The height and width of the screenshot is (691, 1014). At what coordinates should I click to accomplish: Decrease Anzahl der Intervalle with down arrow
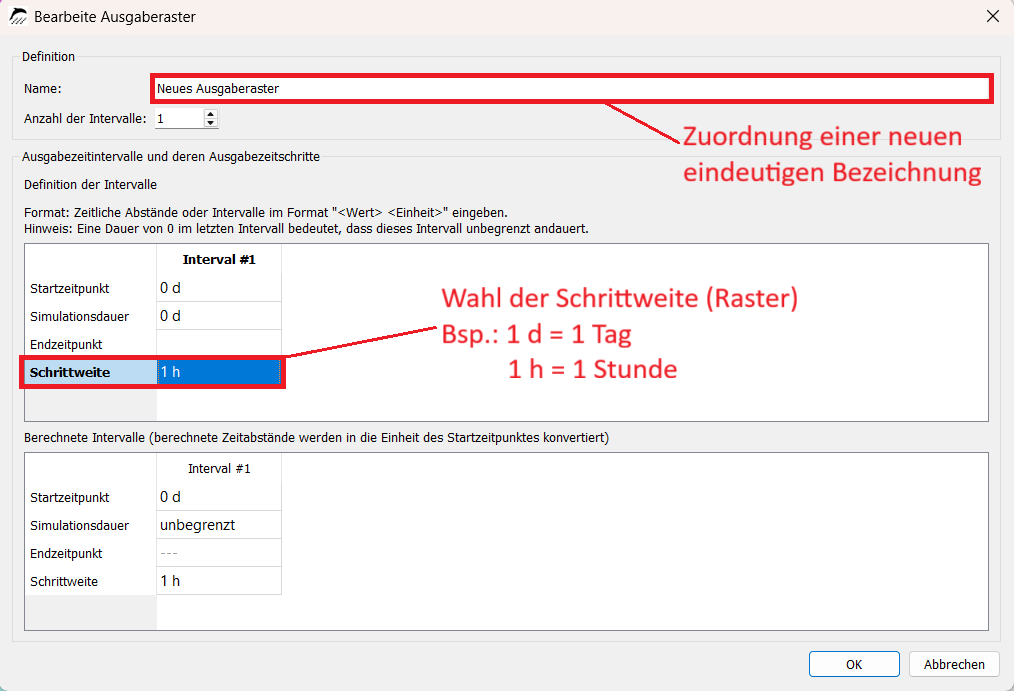(x=210, y=123)
